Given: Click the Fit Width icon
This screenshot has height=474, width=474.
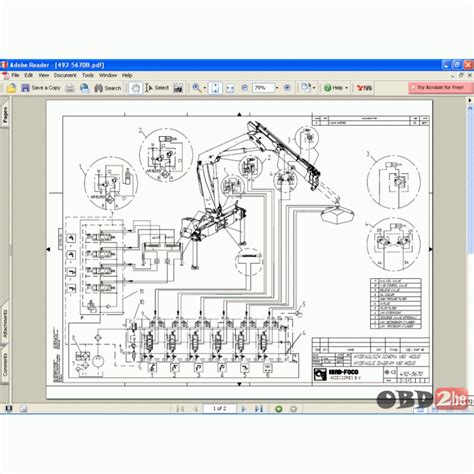Looking at the screenshot, I should [230, 88].
